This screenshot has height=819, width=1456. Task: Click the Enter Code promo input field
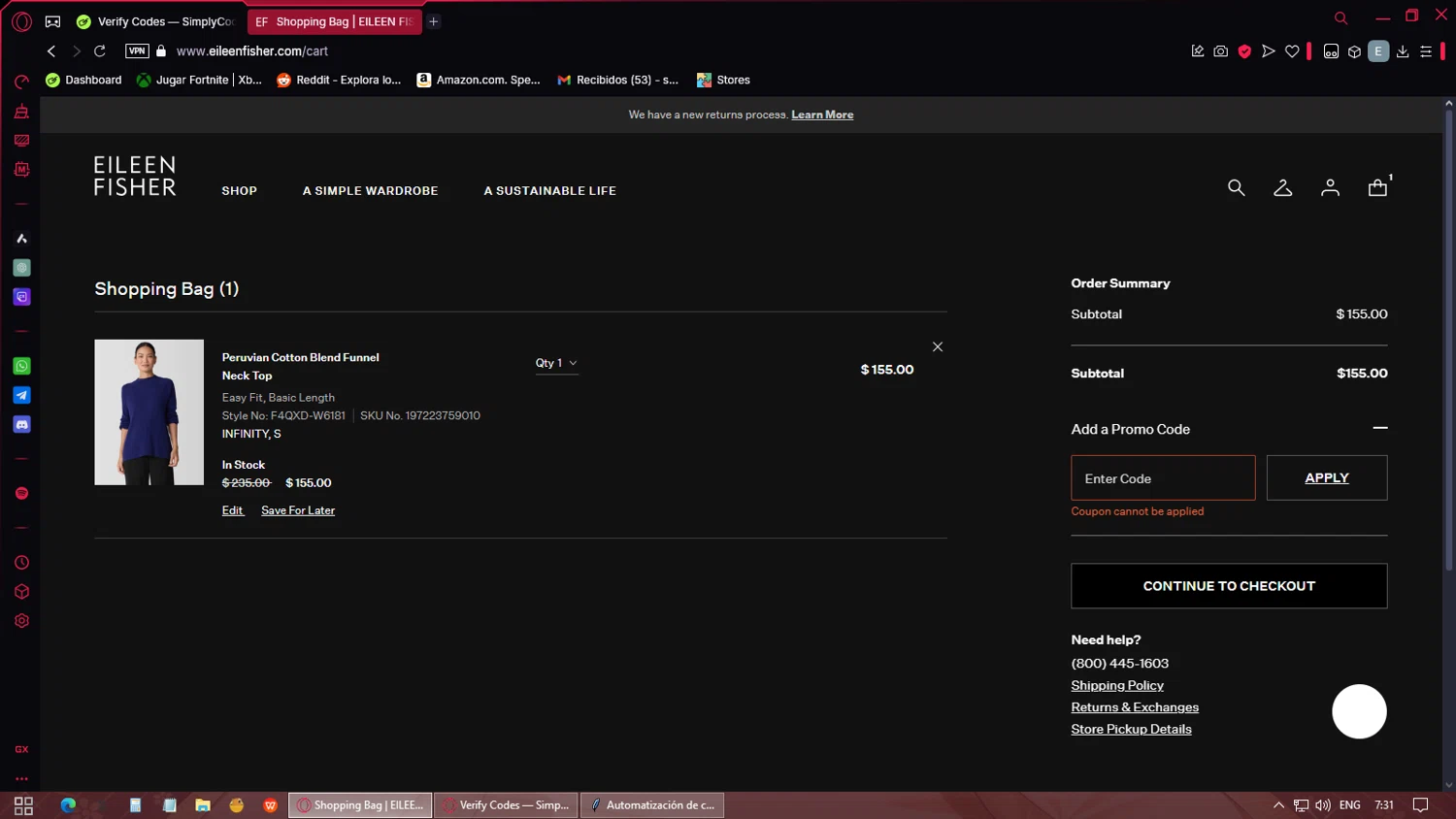pos(1163,478)
